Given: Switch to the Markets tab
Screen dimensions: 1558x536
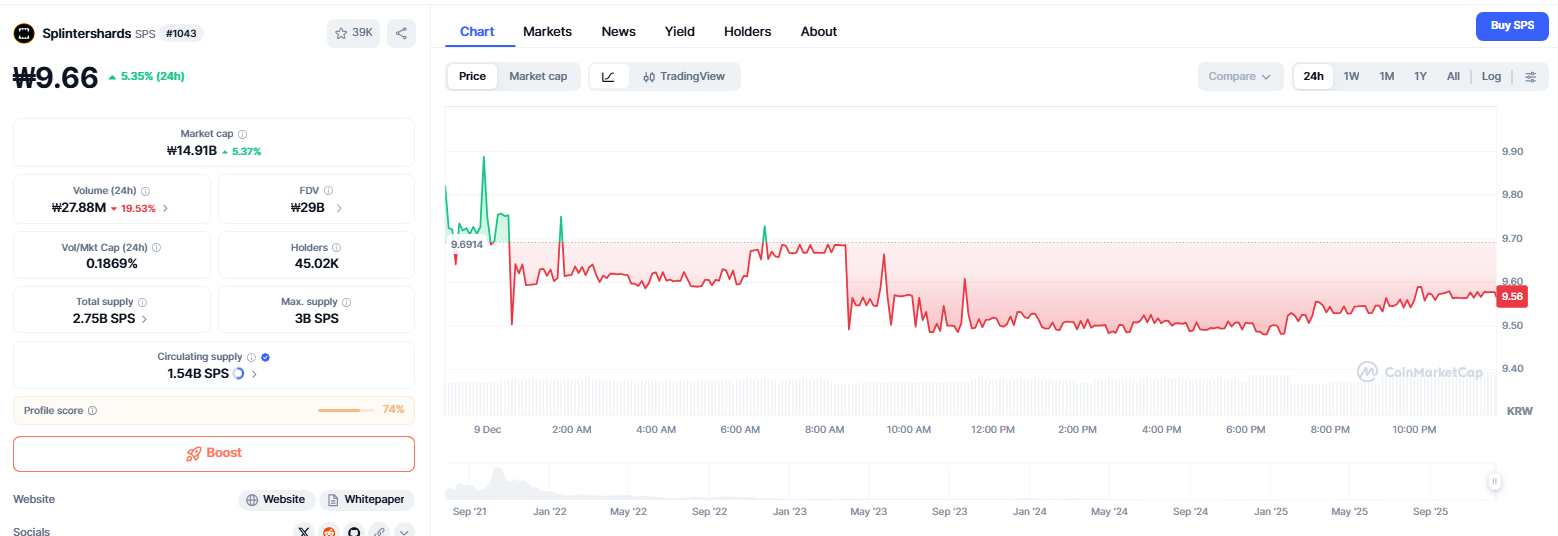Looking at the screenshot, I should 547,32.
